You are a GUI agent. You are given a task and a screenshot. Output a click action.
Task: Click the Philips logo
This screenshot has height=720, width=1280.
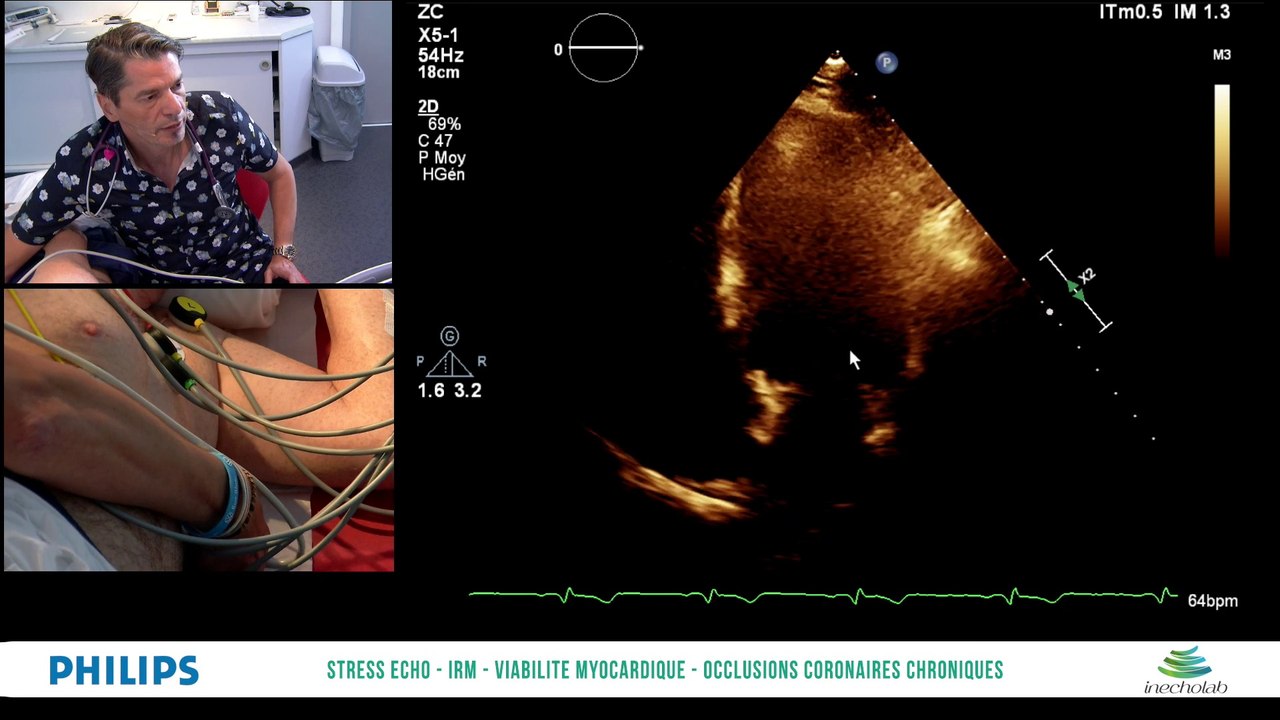(x=124, y=670)
